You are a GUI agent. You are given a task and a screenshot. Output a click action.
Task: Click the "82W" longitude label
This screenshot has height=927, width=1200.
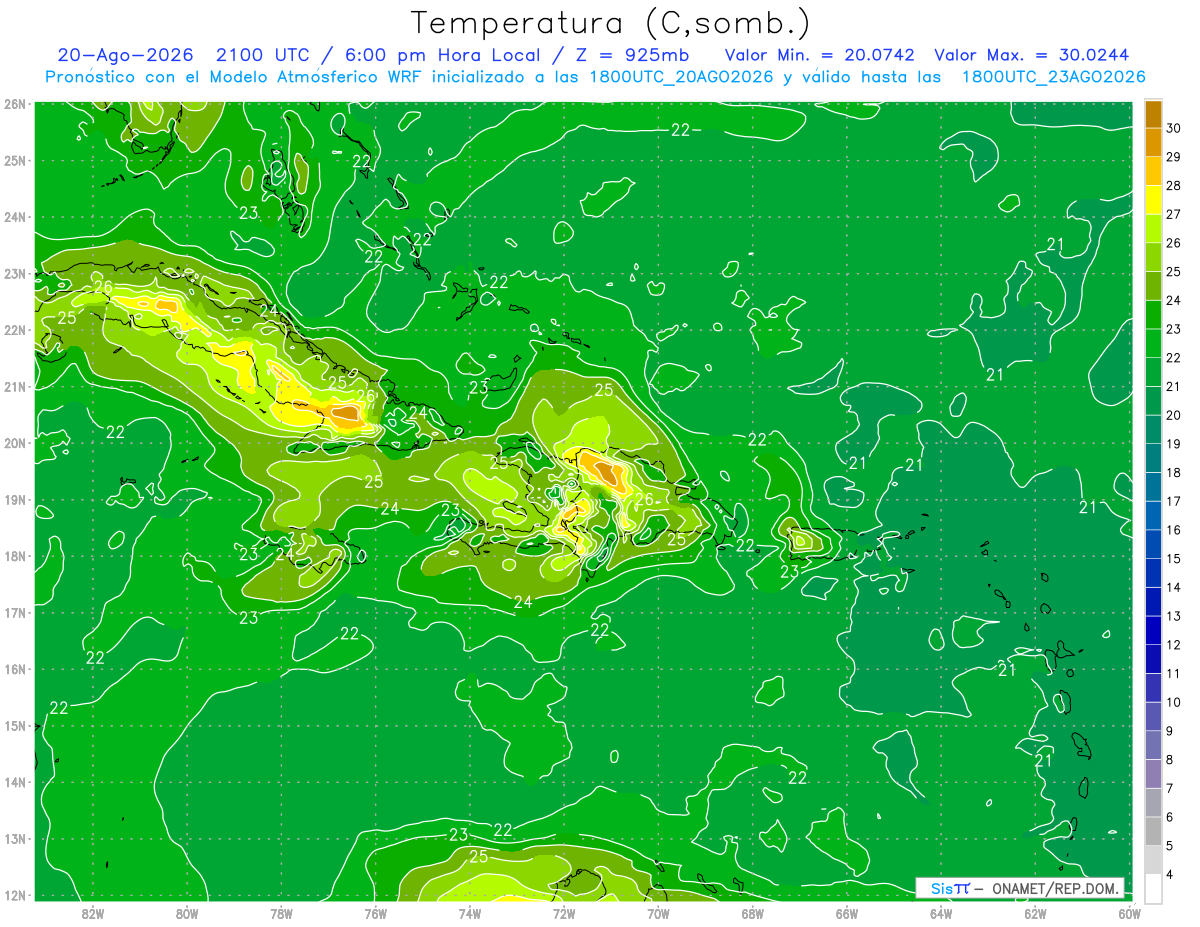pos(93,913)
